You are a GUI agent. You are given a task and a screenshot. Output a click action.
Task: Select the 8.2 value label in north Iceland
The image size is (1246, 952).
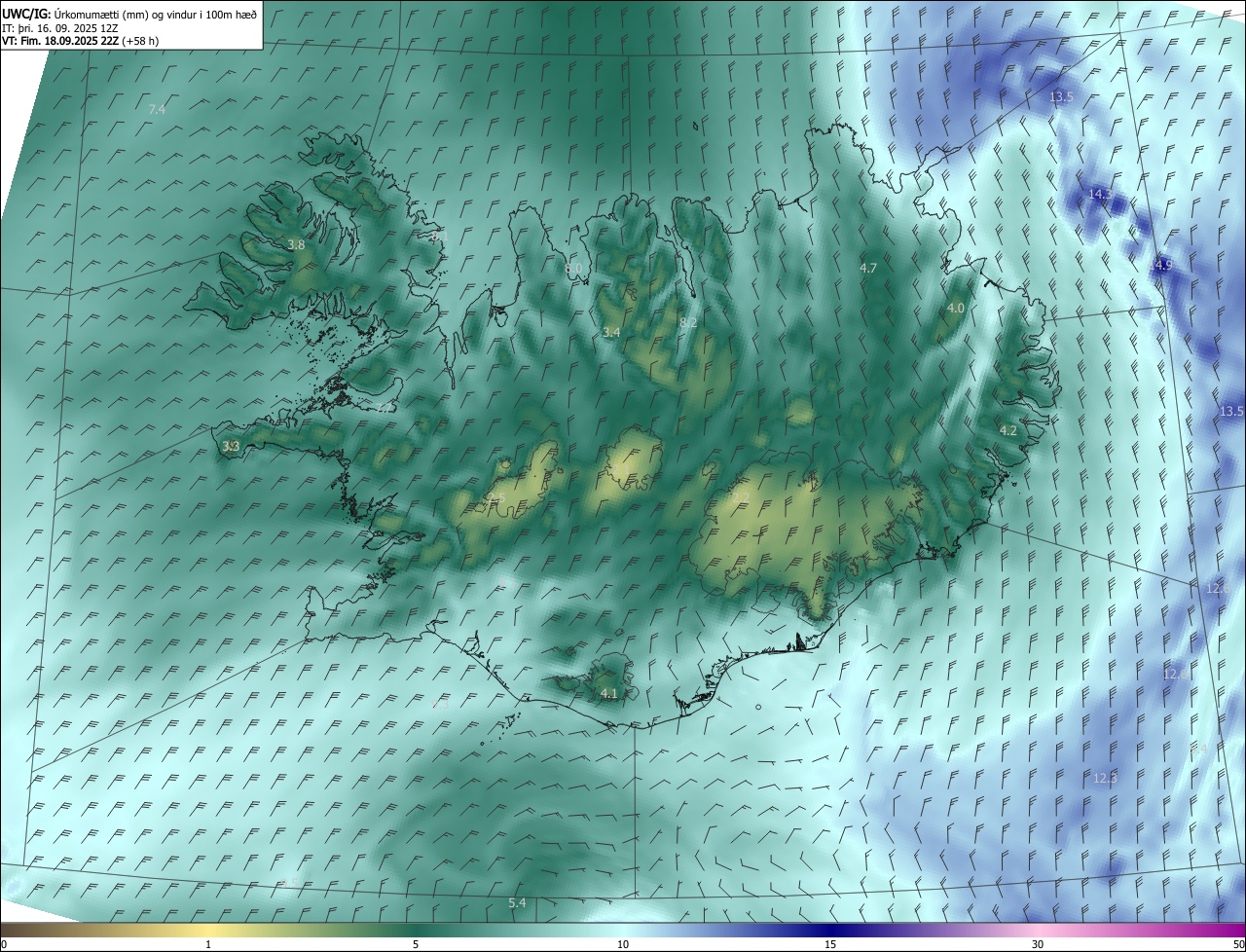[688, 322]
